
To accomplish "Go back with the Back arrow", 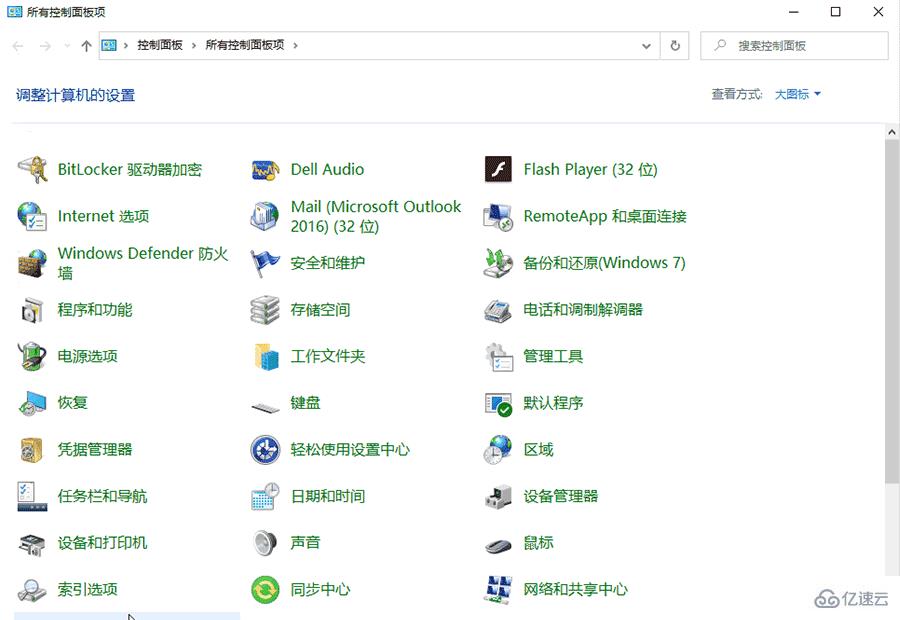I will [18, 46].
